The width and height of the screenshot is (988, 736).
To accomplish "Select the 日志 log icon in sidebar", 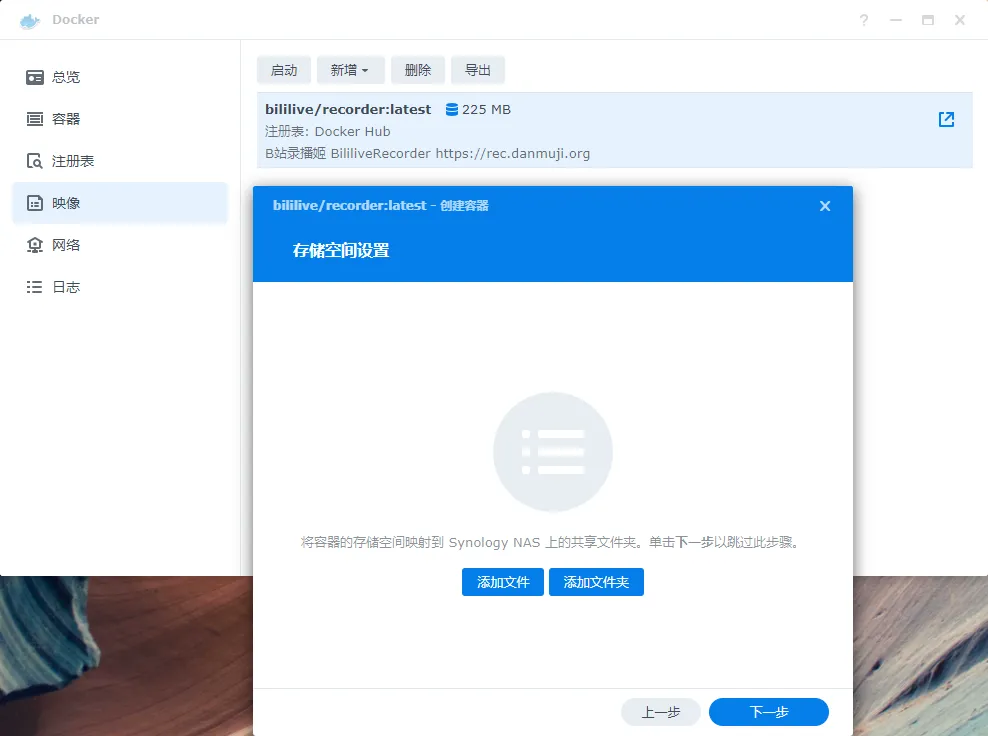I will [x=35, y=287].
